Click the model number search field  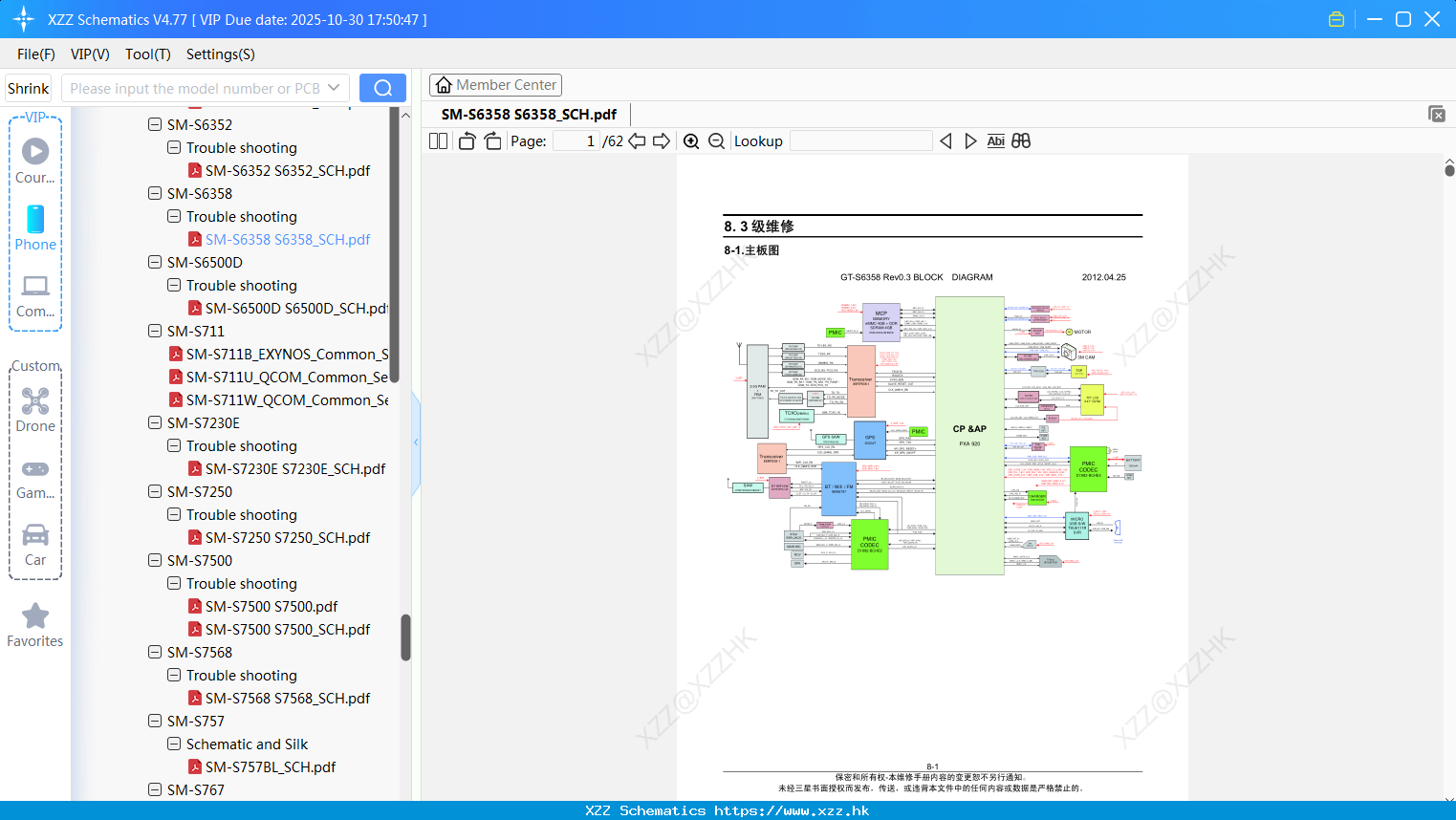coord(194,88)
